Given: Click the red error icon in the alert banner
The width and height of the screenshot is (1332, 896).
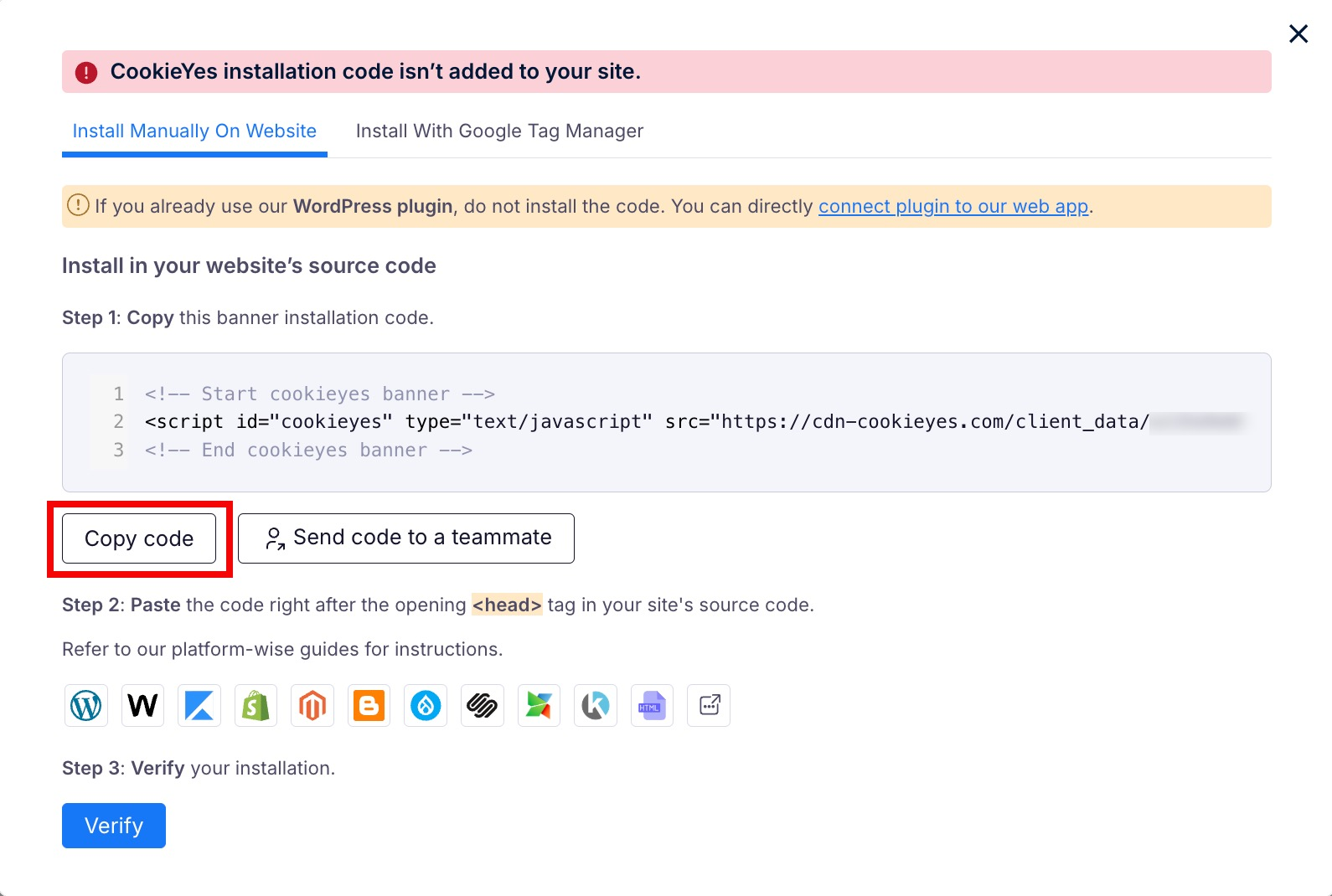Looking at the screenshot, I should tap(86, 72).
